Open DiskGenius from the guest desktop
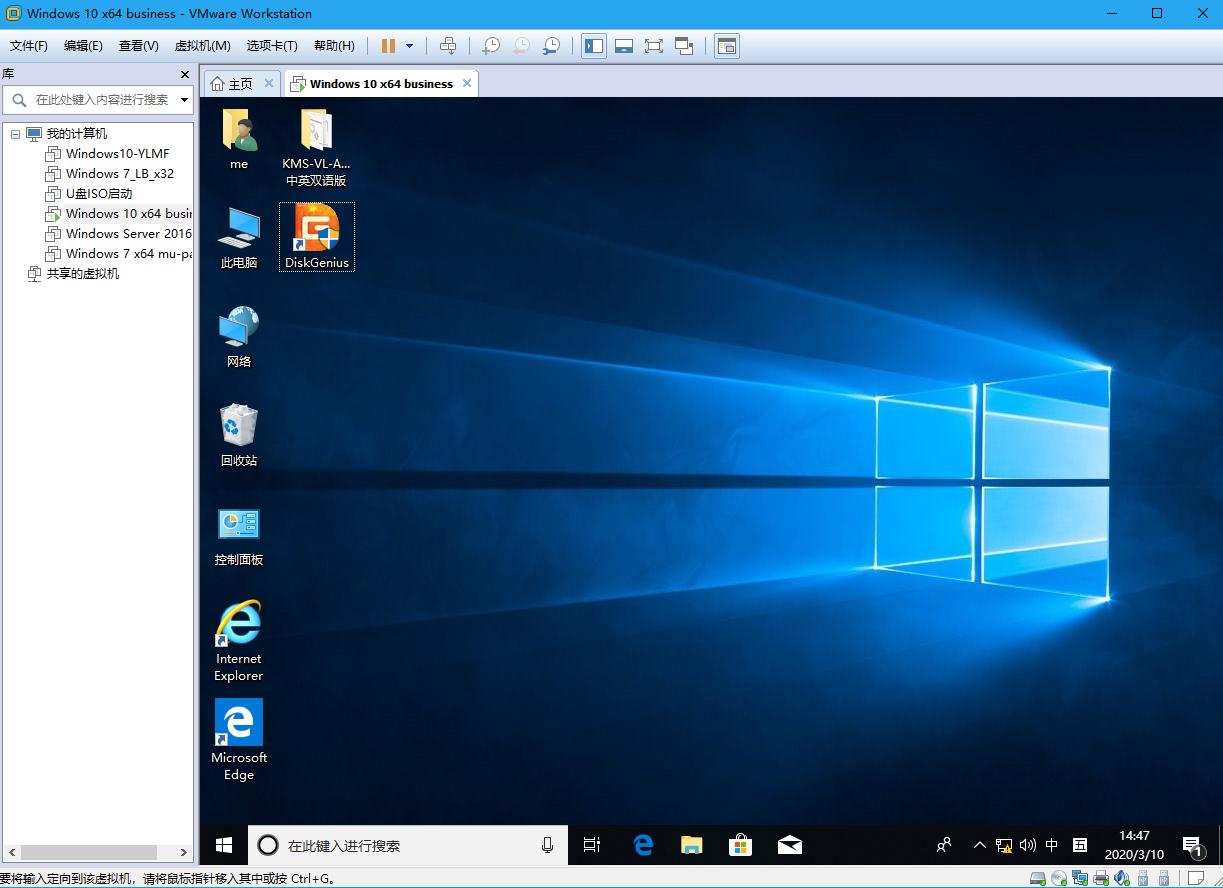Screen dimensions: 1223x888 click(x=316, y=230)
